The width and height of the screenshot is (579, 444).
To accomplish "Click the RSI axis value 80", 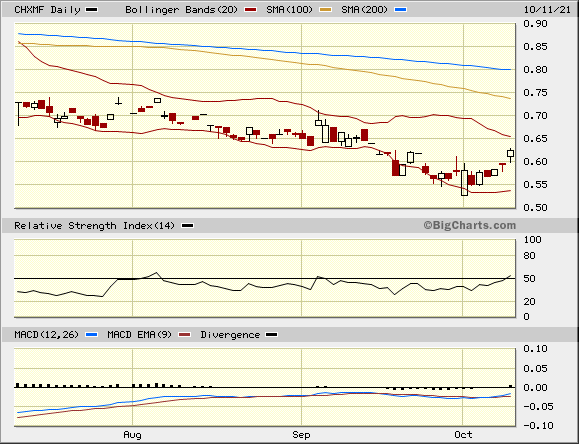I will (x=530, y=255).
